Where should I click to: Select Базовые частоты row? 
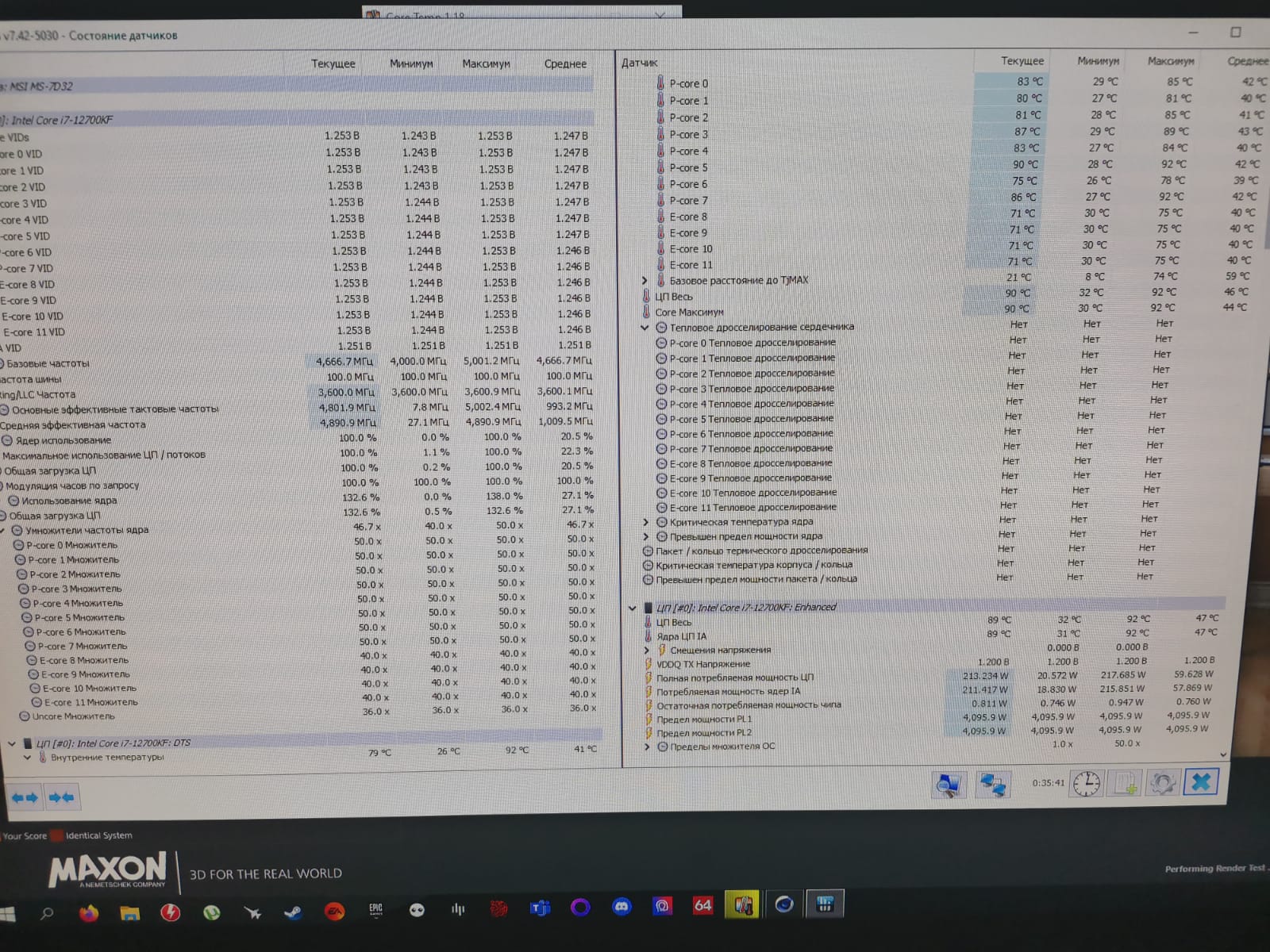coord(297,362)
